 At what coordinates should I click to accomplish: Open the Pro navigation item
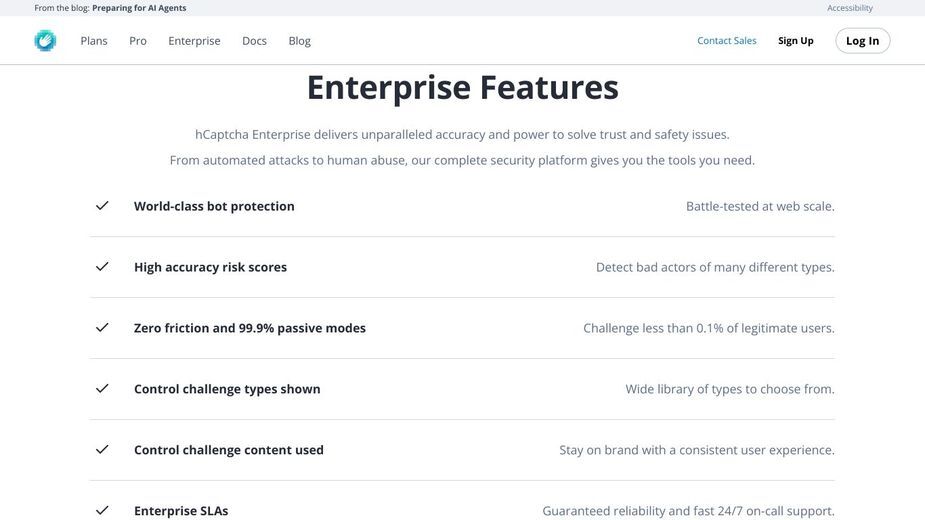(x=138, y=41)
